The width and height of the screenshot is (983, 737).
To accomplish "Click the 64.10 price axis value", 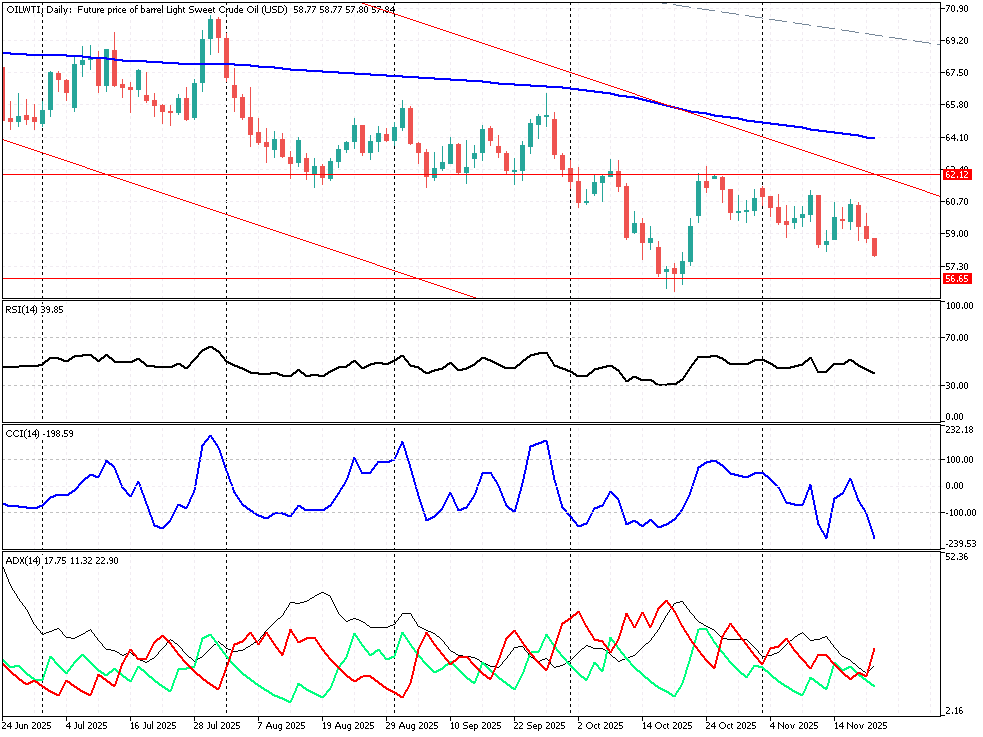I will click(957, 137).
